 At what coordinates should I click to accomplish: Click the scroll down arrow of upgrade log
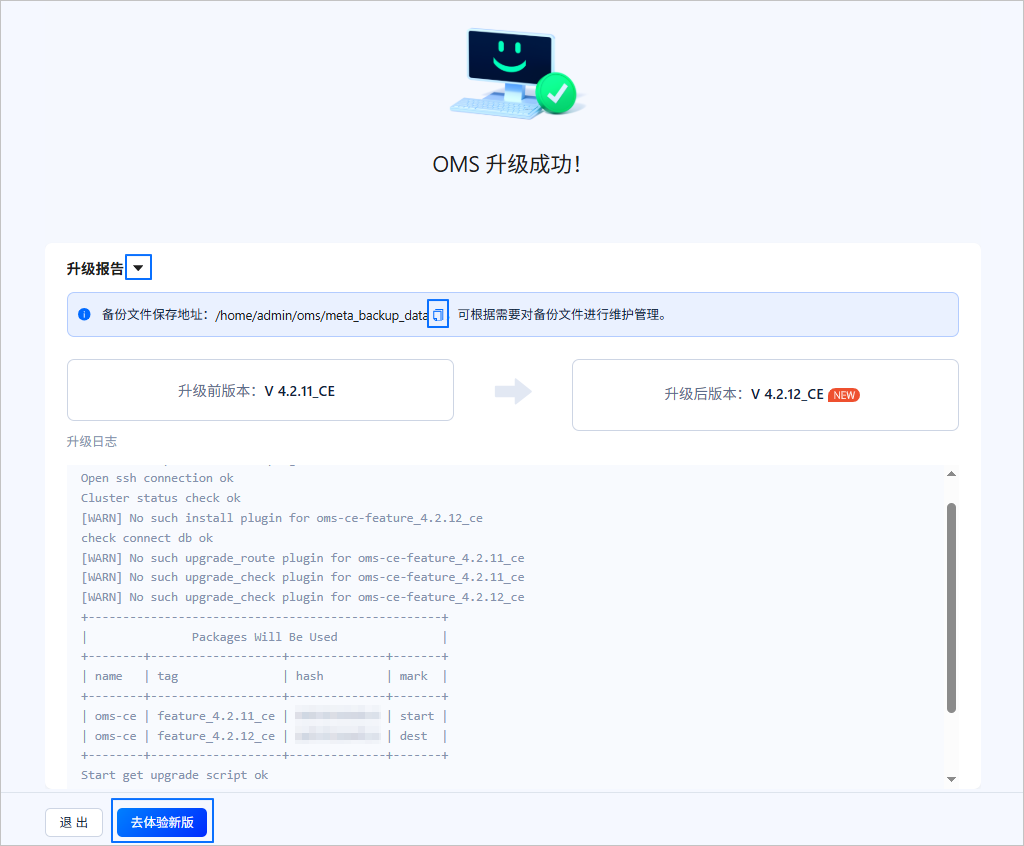[952, 779]
